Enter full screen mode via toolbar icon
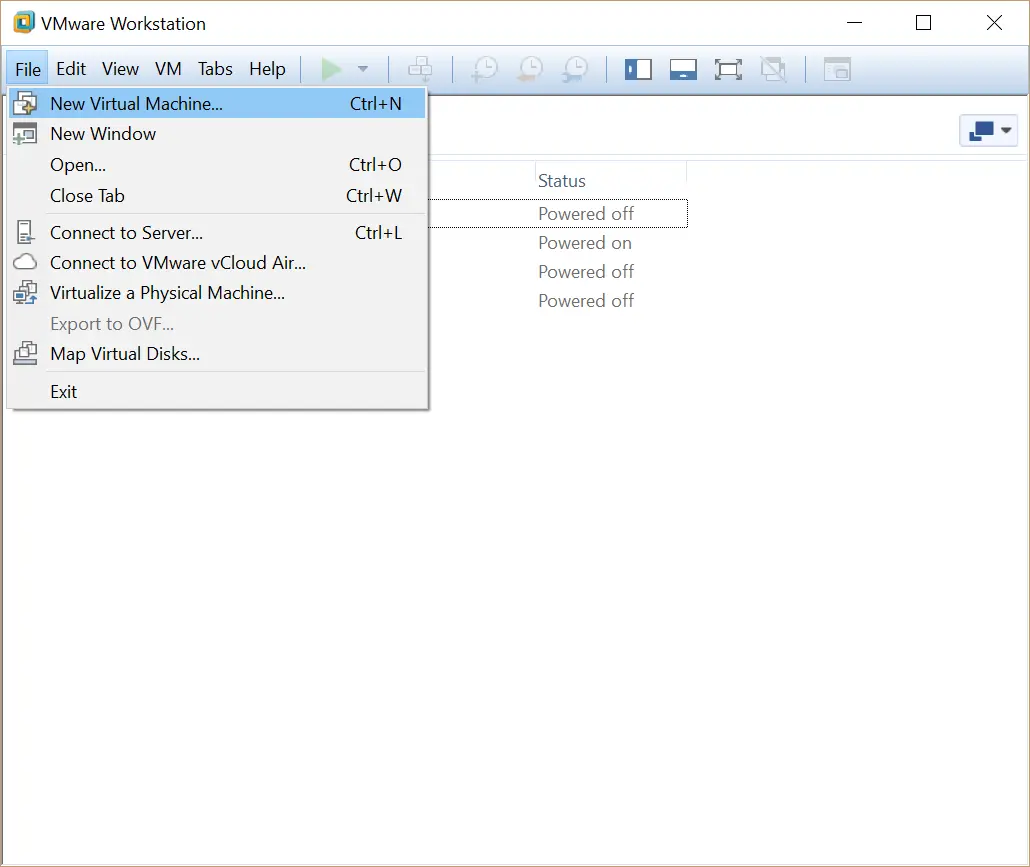This screenshot has width=1030, height=867. pos(728,69)
